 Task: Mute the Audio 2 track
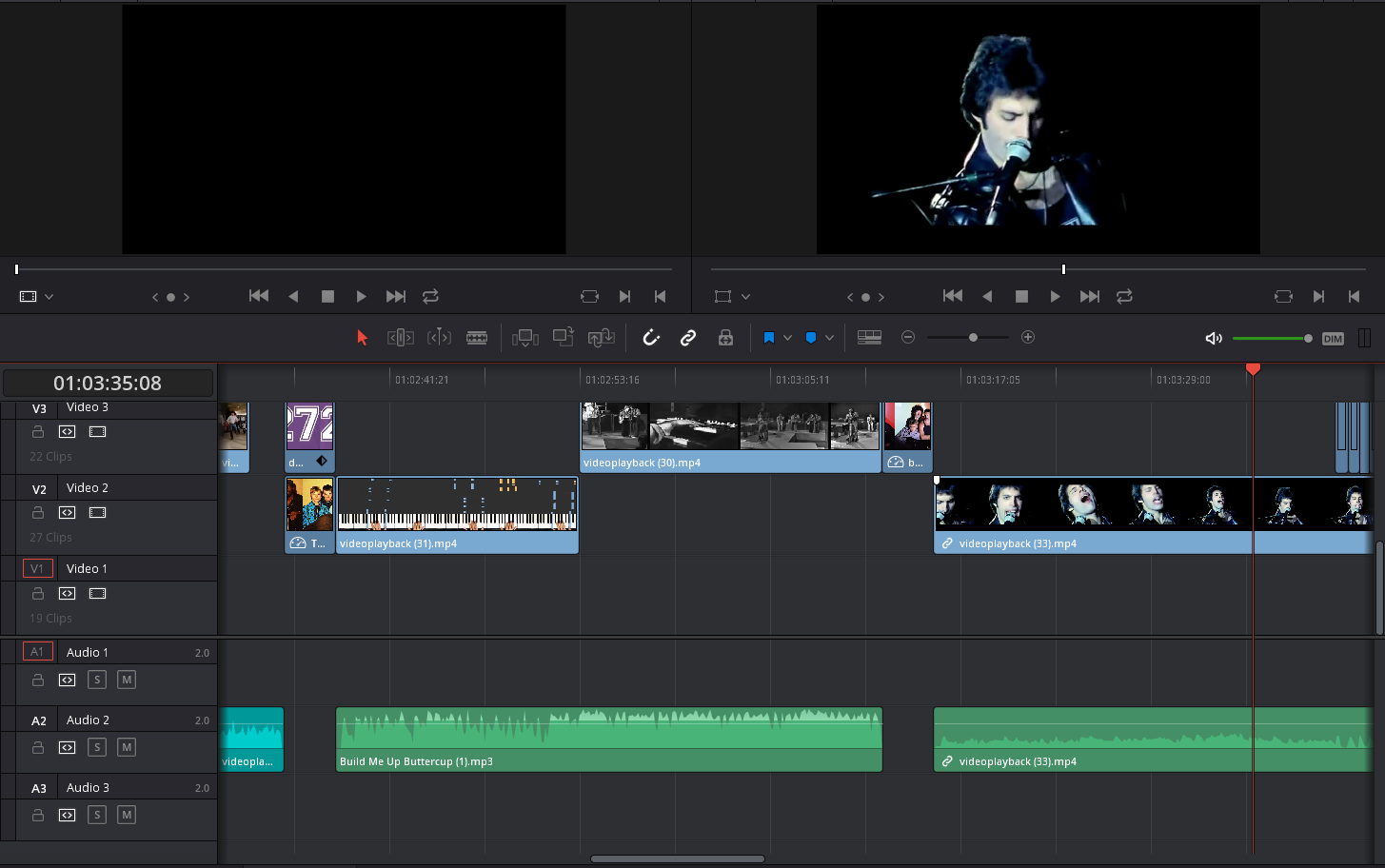point(126,747)
